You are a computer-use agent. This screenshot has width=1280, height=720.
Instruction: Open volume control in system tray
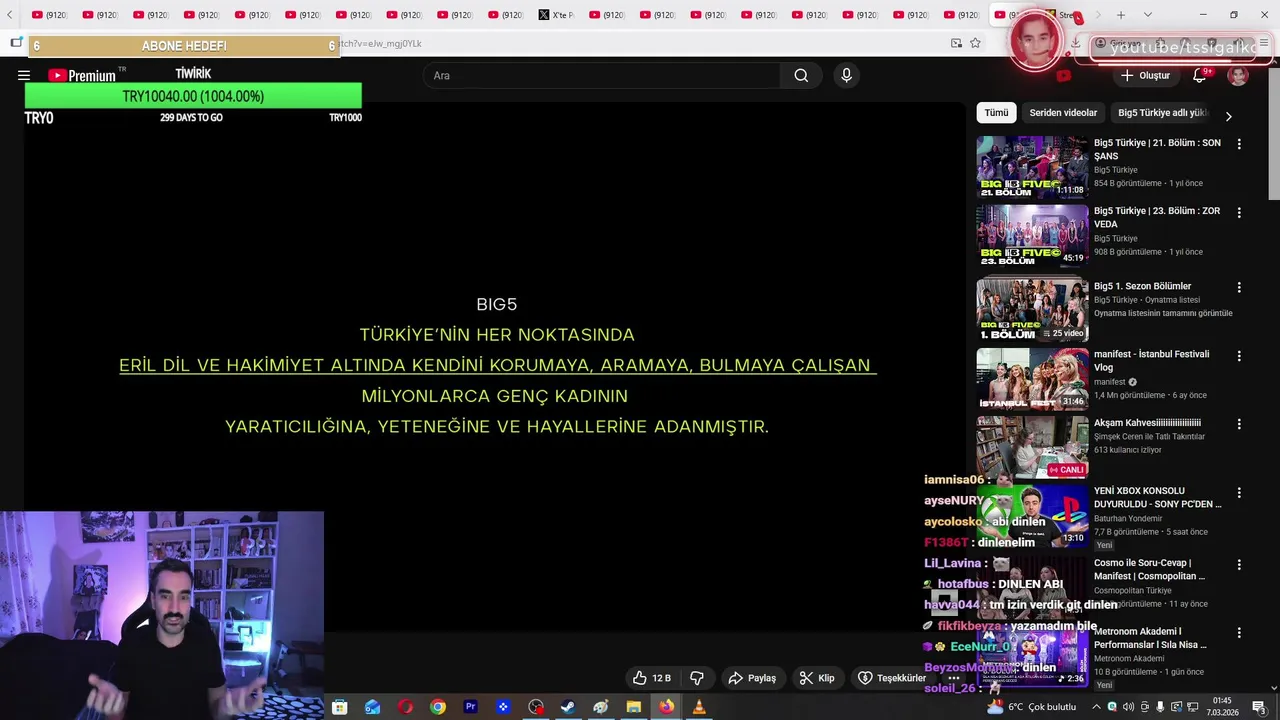(1128, 707)
